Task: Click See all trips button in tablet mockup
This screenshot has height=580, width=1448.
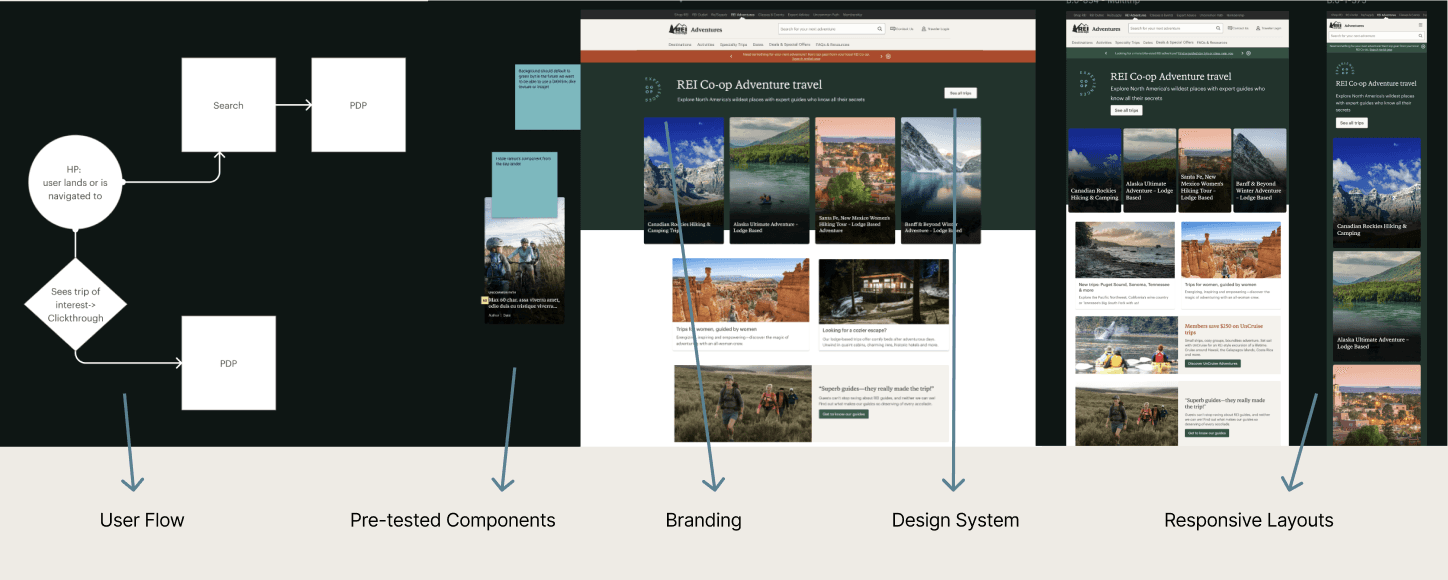Action: [x=1126, y=110]
